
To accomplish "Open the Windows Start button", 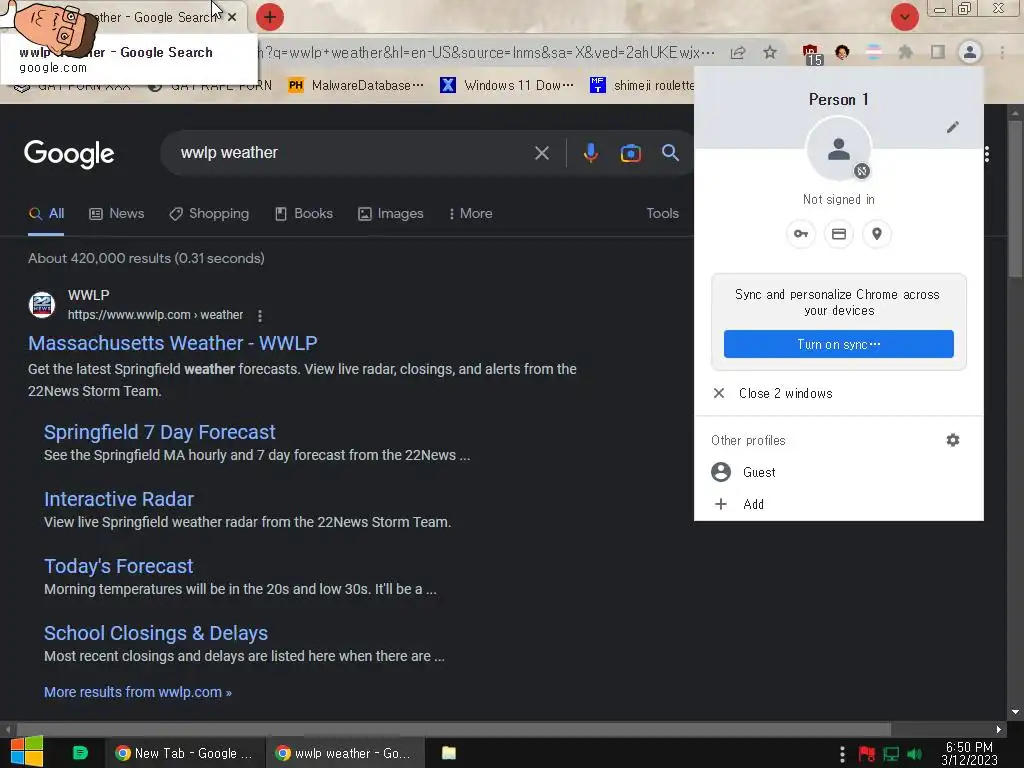I will tap(27, 752).
